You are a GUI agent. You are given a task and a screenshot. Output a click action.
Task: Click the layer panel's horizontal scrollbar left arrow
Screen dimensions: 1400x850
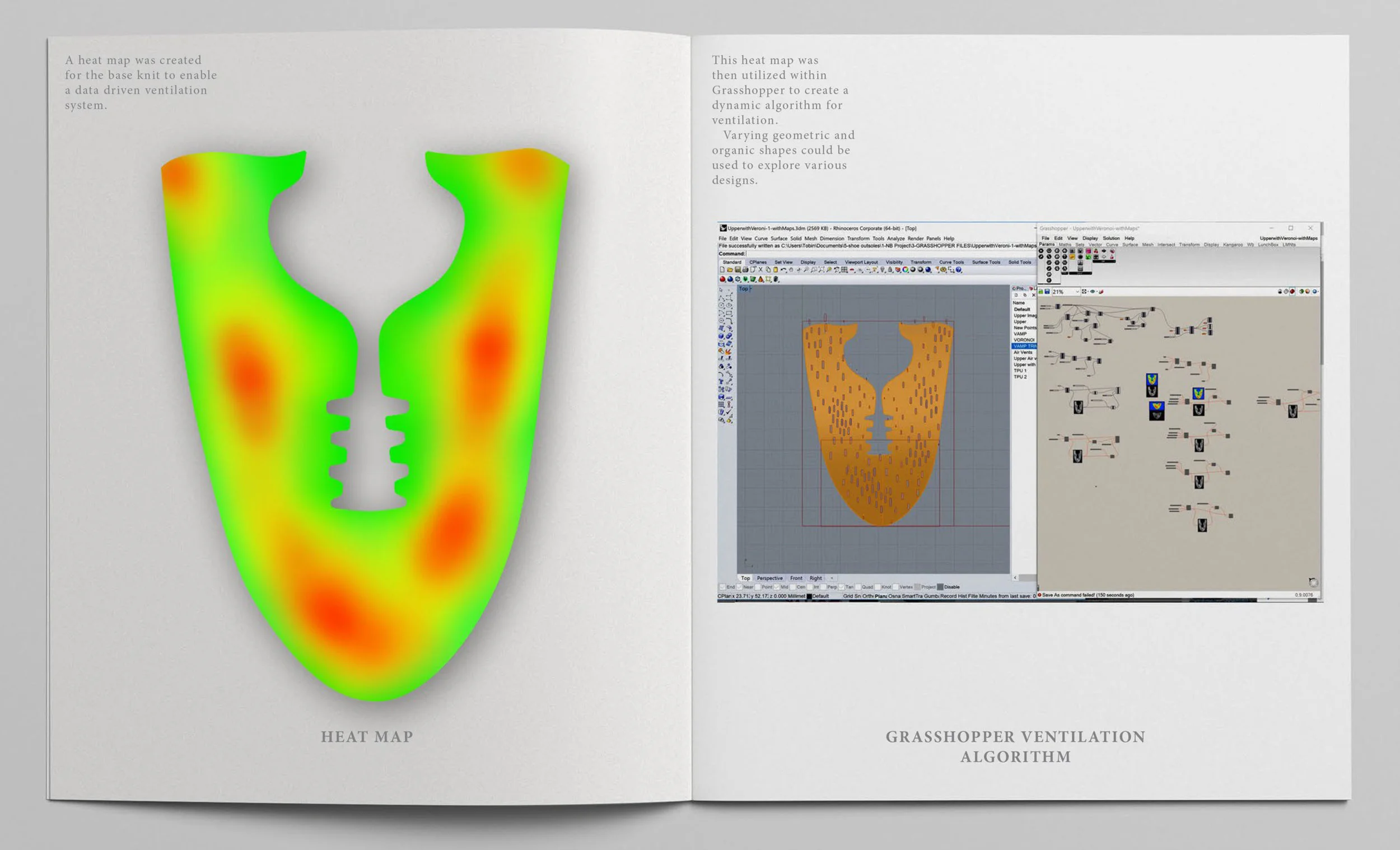point(1015,578)
